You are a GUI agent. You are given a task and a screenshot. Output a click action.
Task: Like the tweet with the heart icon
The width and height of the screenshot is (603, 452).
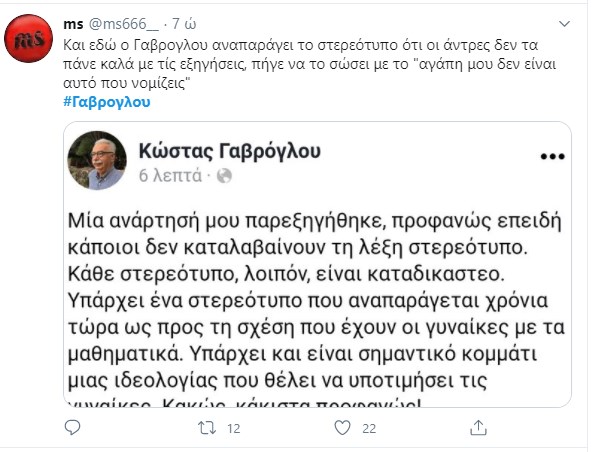344,428
